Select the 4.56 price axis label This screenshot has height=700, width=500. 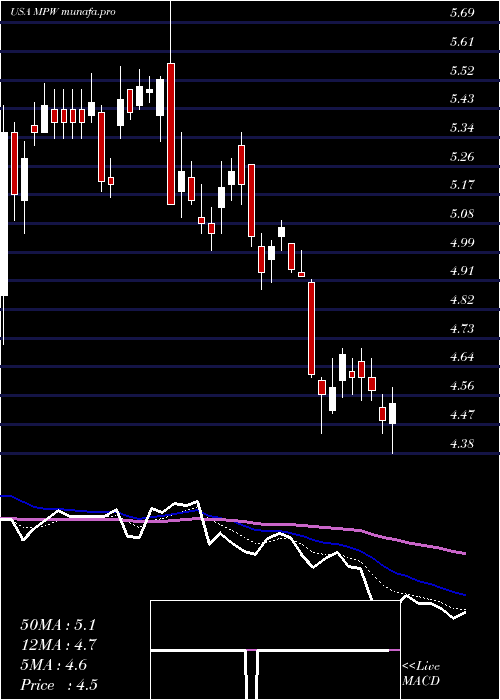pos(462,386)
